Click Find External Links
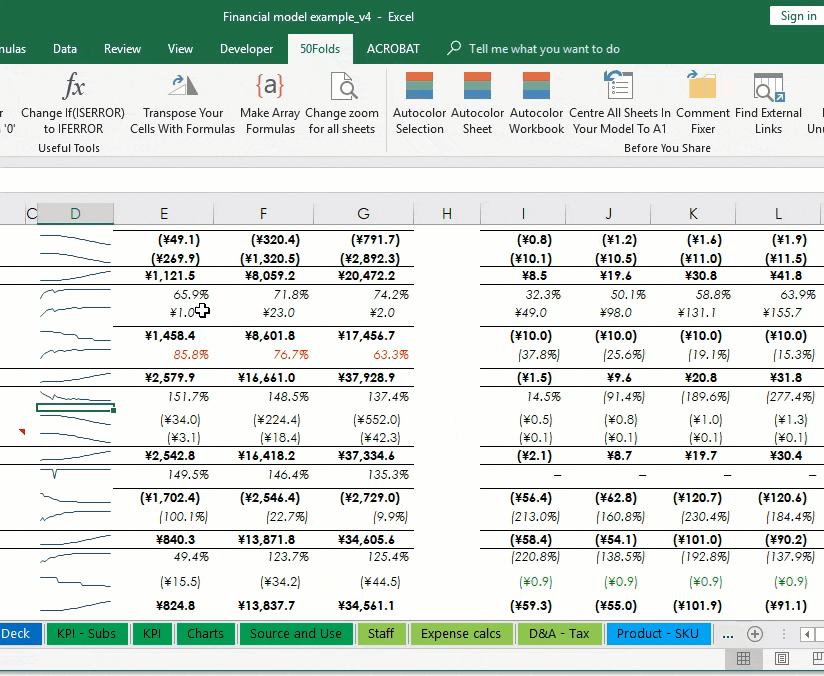Viewport: 824px width, 676px height. click(768, 103)
